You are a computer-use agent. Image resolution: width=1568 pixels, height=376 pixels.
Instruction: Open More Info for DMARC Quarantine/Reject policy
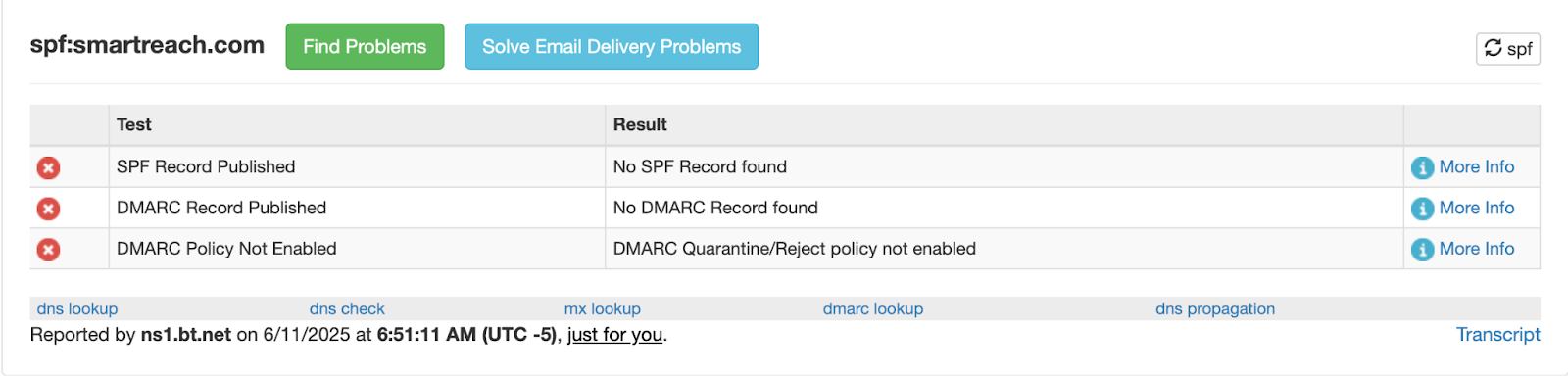tap(1476, 249)
